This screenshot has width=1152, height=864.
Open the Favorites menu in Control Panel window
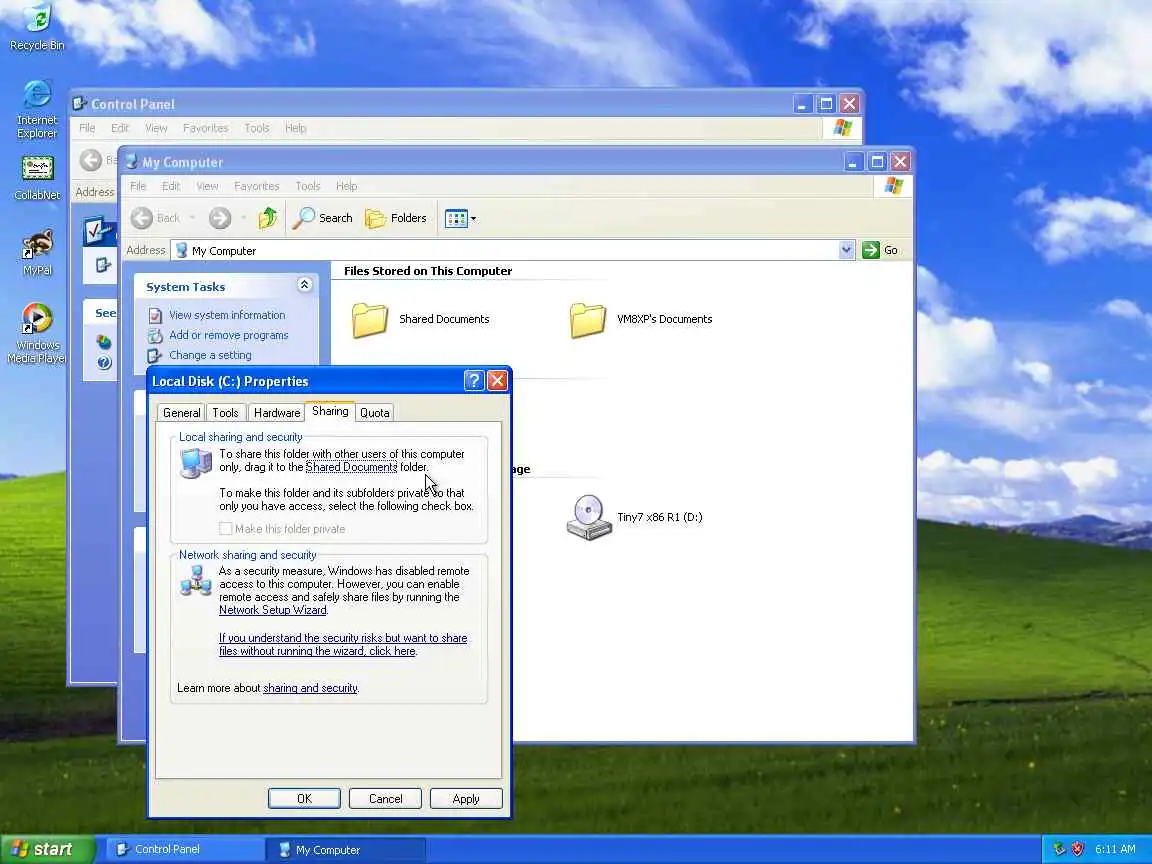(206, 129)
